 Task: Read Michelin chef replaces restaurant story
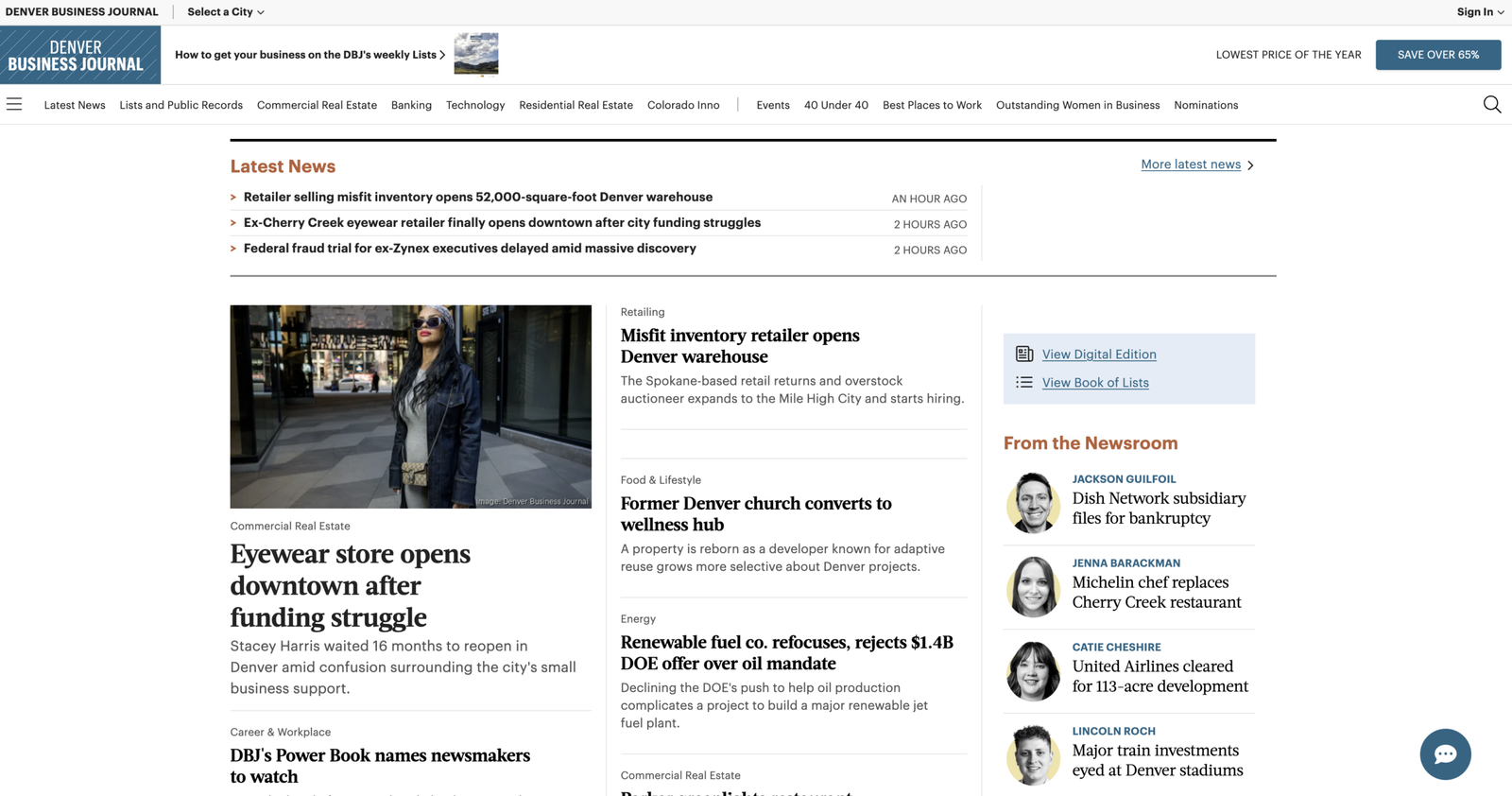[x=1157, y=592]
